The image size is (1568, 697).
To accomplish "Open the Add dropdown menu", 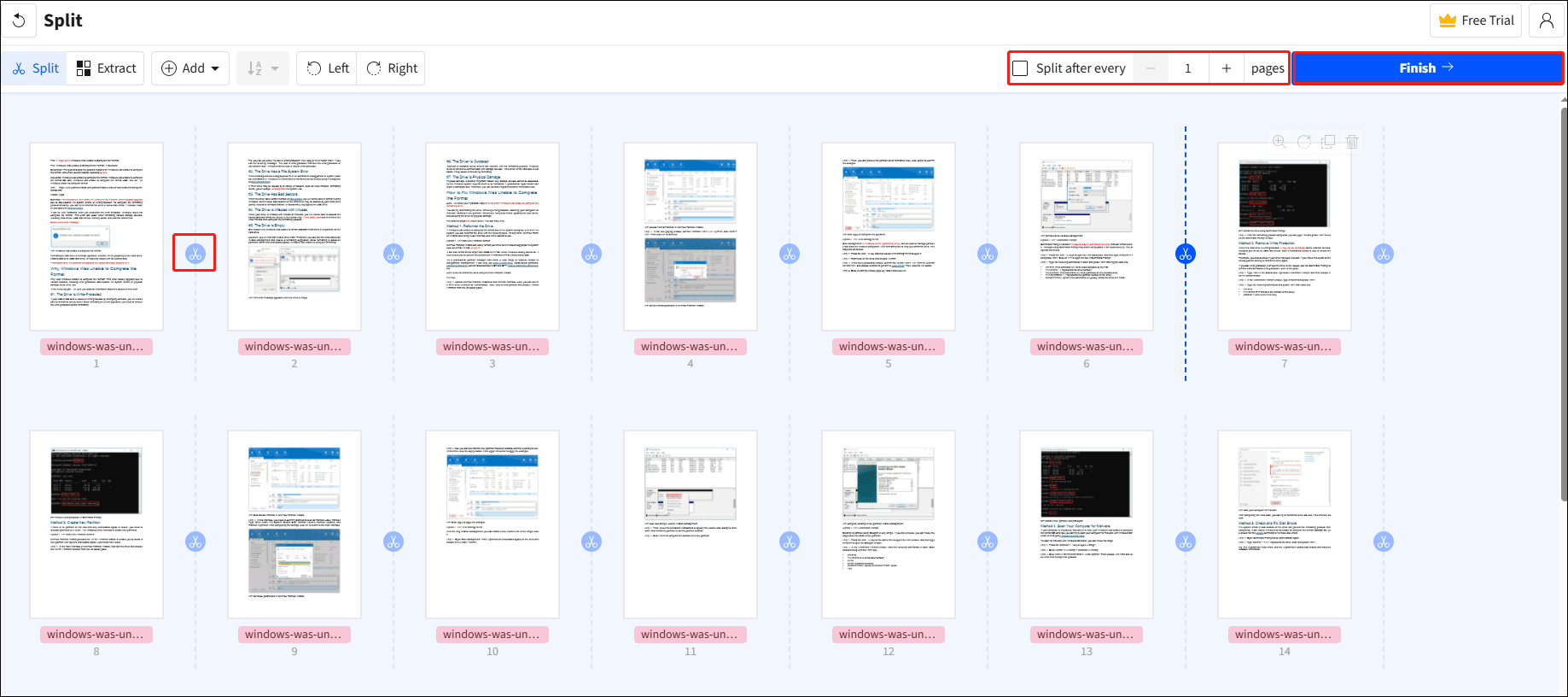I will pos(190,68).
